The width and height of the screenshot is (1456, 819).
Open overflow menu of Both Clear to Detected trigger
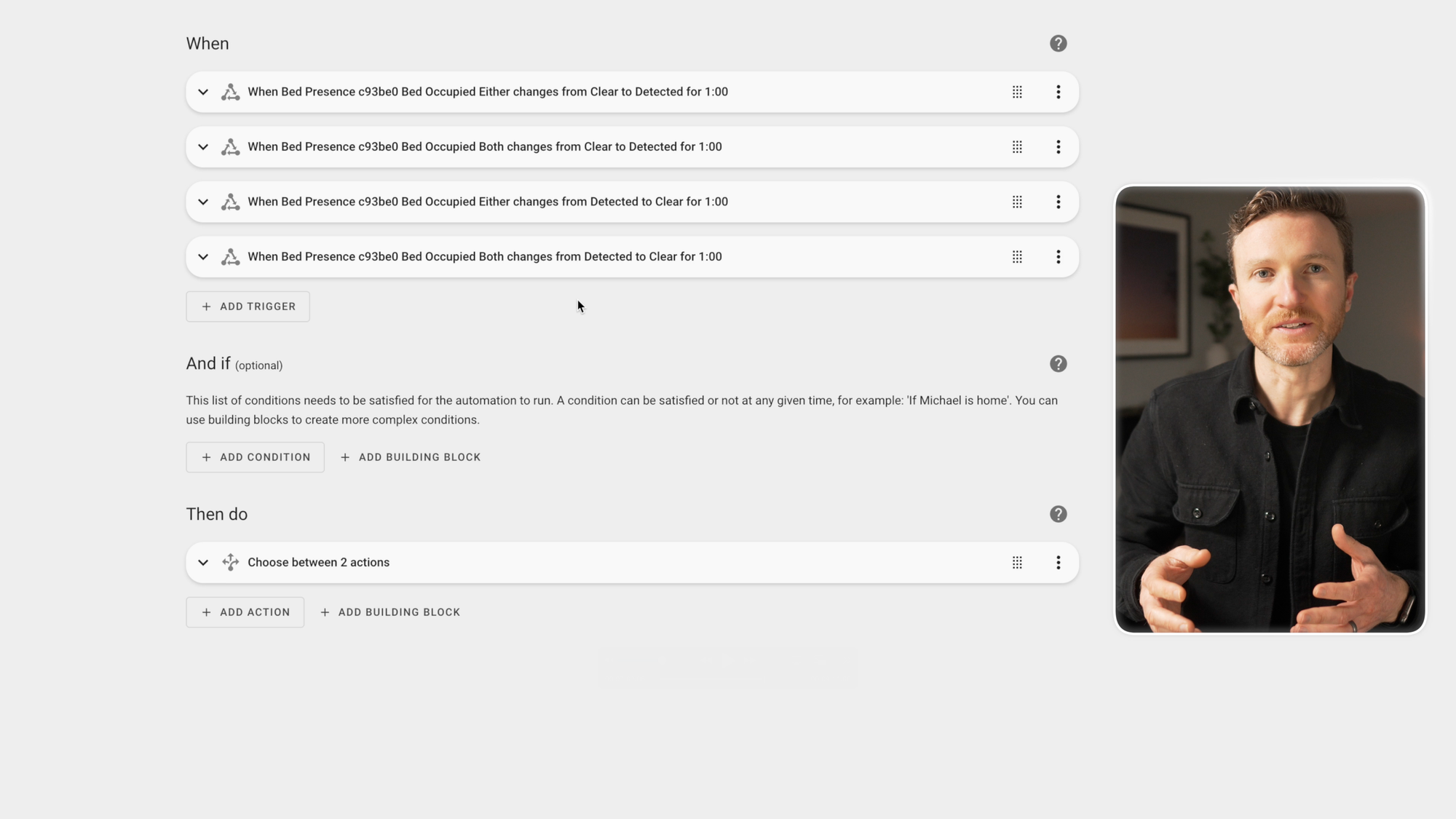click(x=1059, y=147)
